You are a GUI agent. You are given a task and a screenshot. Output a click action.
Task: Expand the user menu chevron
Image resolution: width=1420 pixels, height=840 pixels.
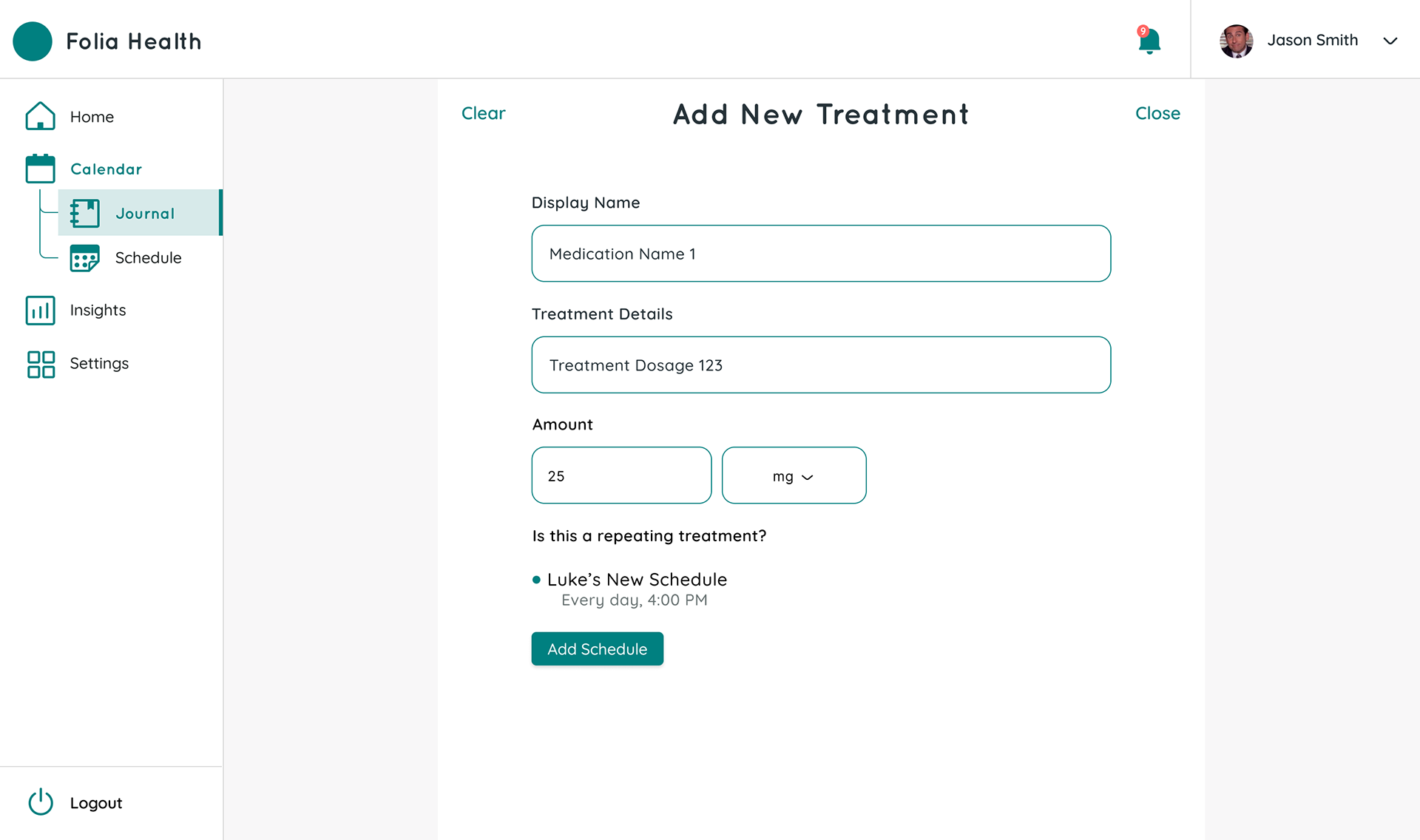(x=1390, y=41)
